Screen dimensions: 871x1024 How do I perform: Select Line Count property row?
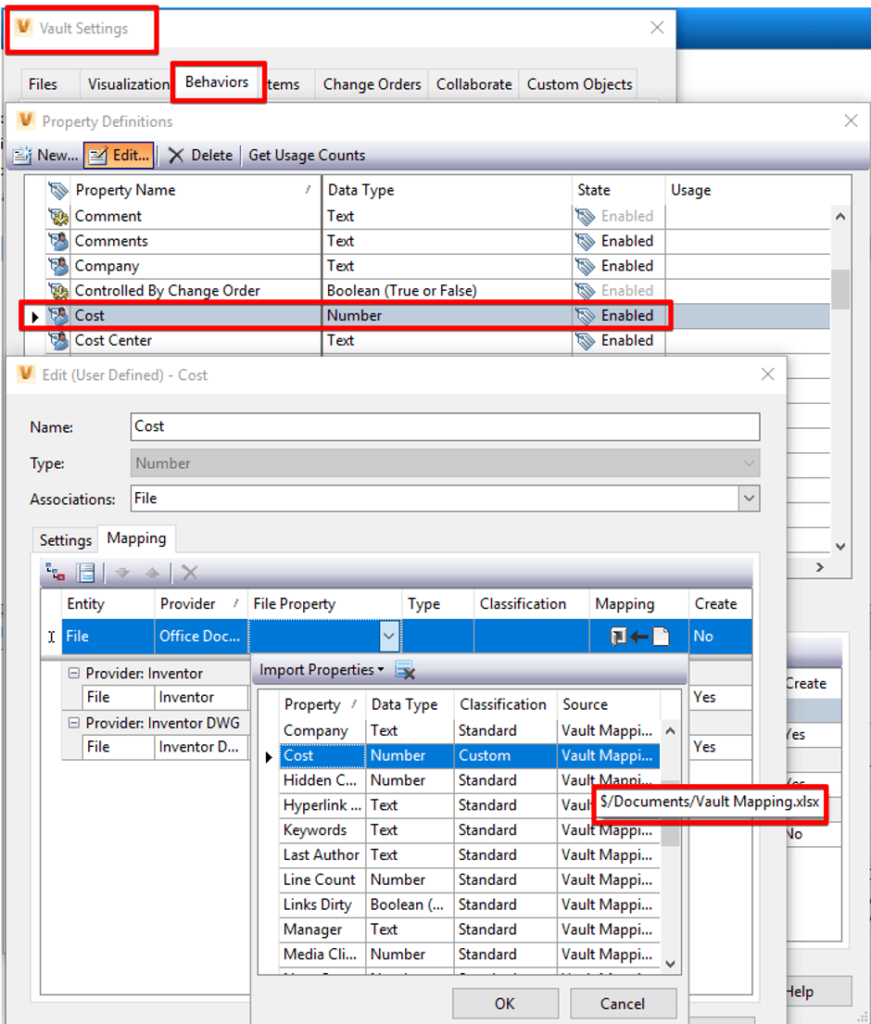coord(470,880)
